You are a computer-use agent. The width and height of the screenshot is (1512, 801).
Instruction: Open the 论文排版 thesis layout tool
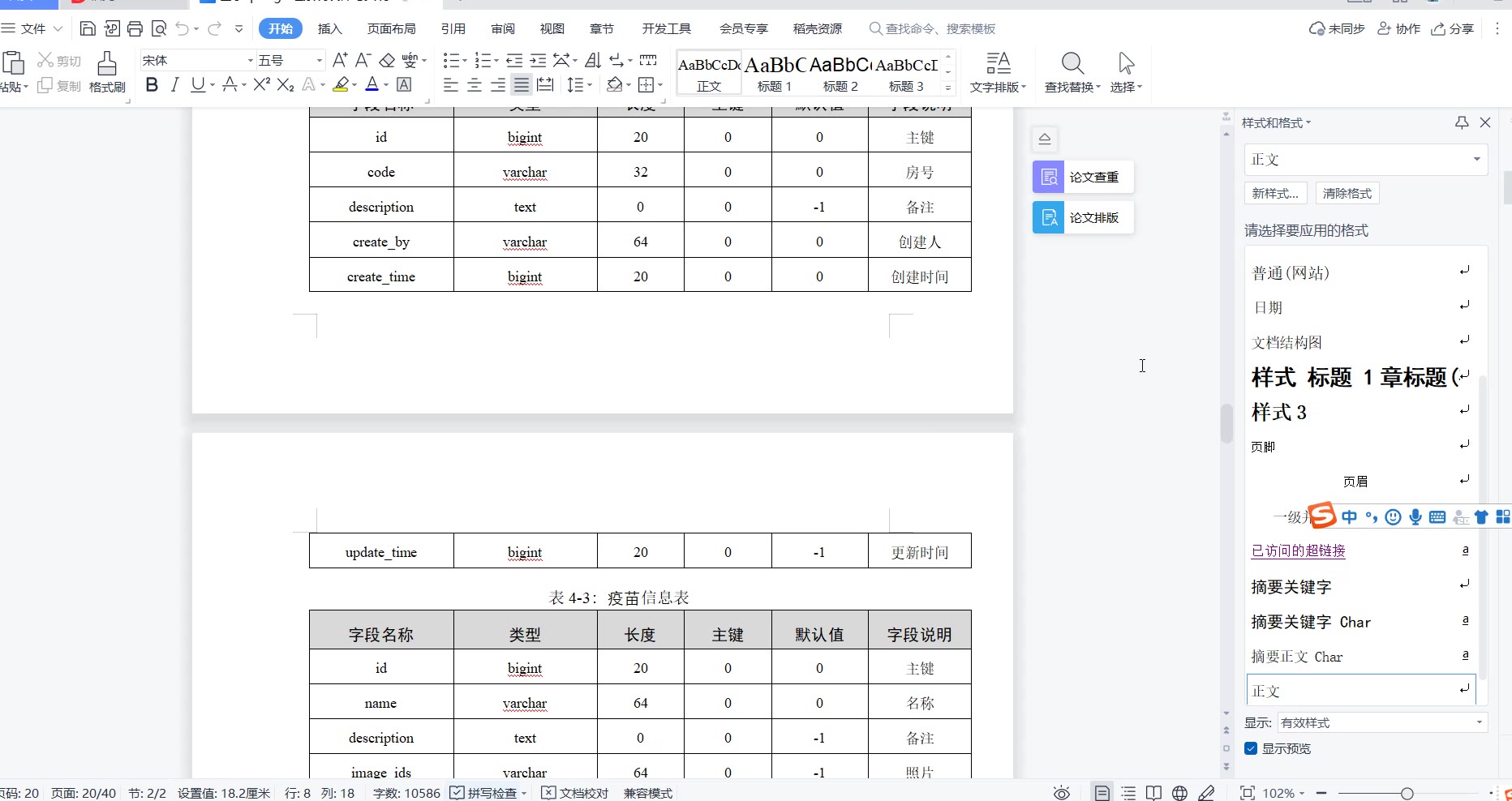point(1082,218)
